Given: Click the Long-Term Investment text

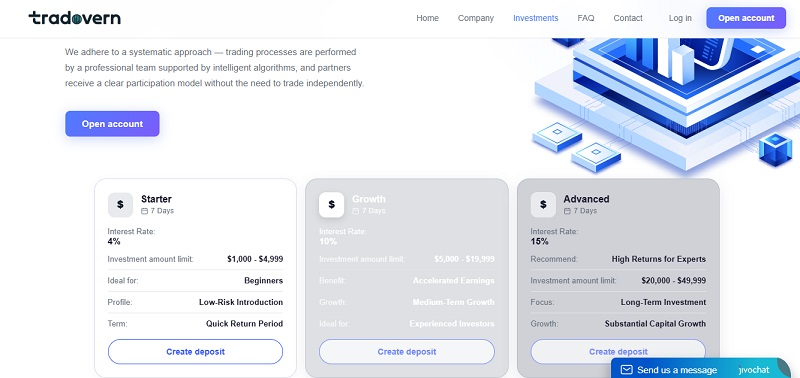Looking at the screenshot, I should [663, 302].
